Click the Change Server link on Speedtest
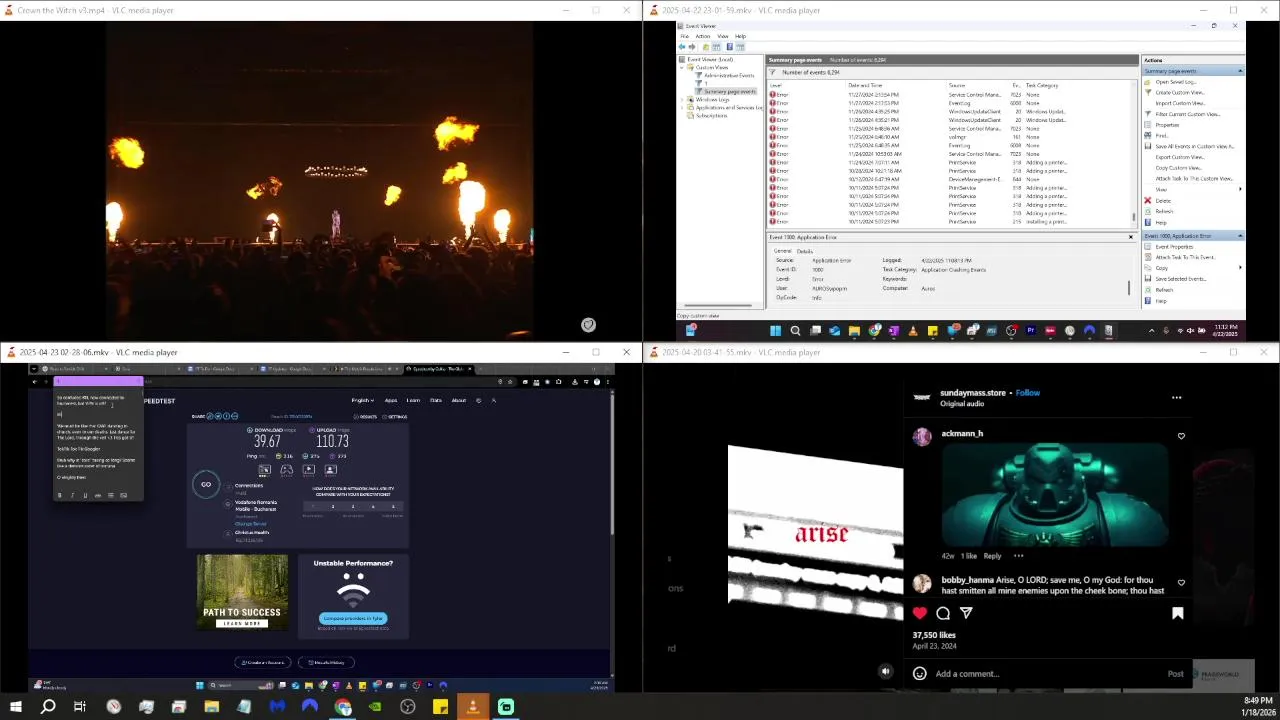The width and height of the screenshot is (1280, 720). 250,524
